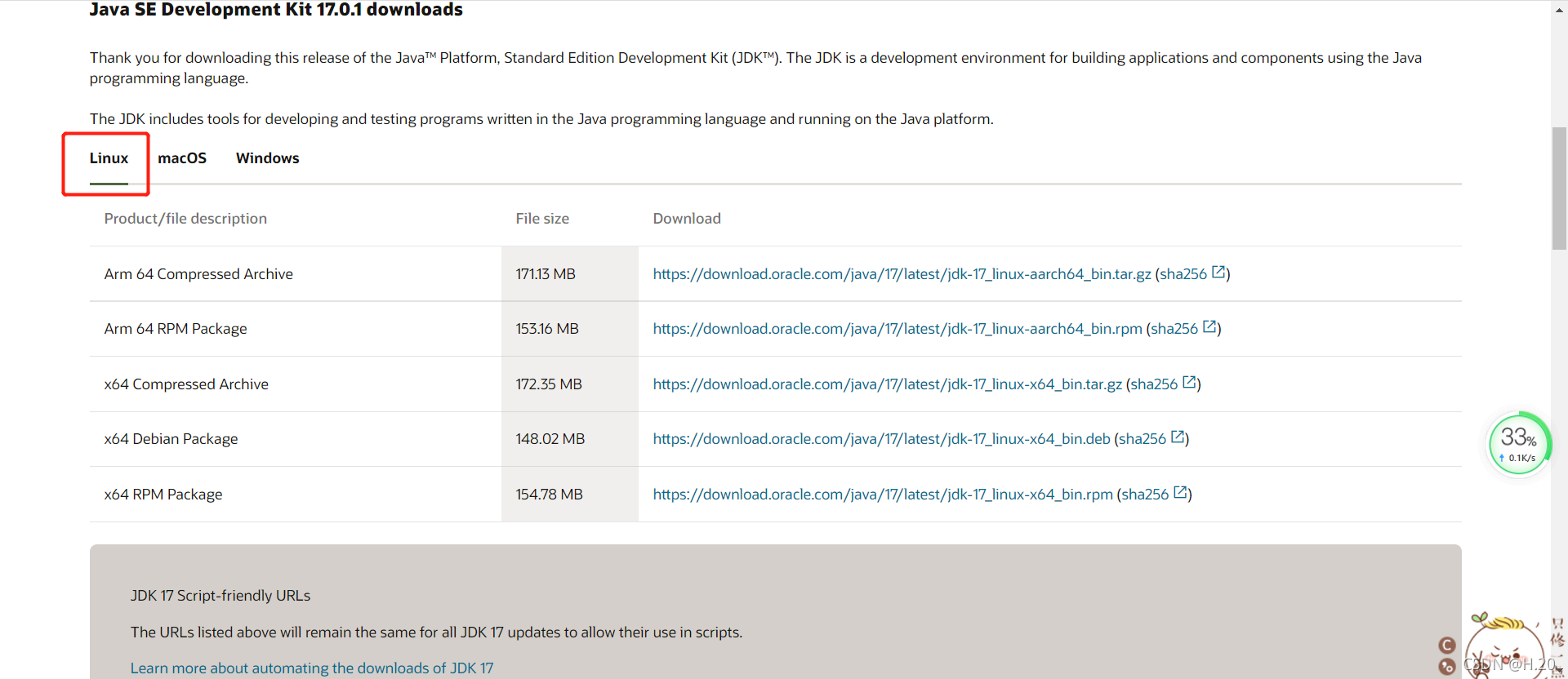Open the linux-x64_bin.deb download link
The height and width of the screenshot is (679, 1568).
pos(881,439)
